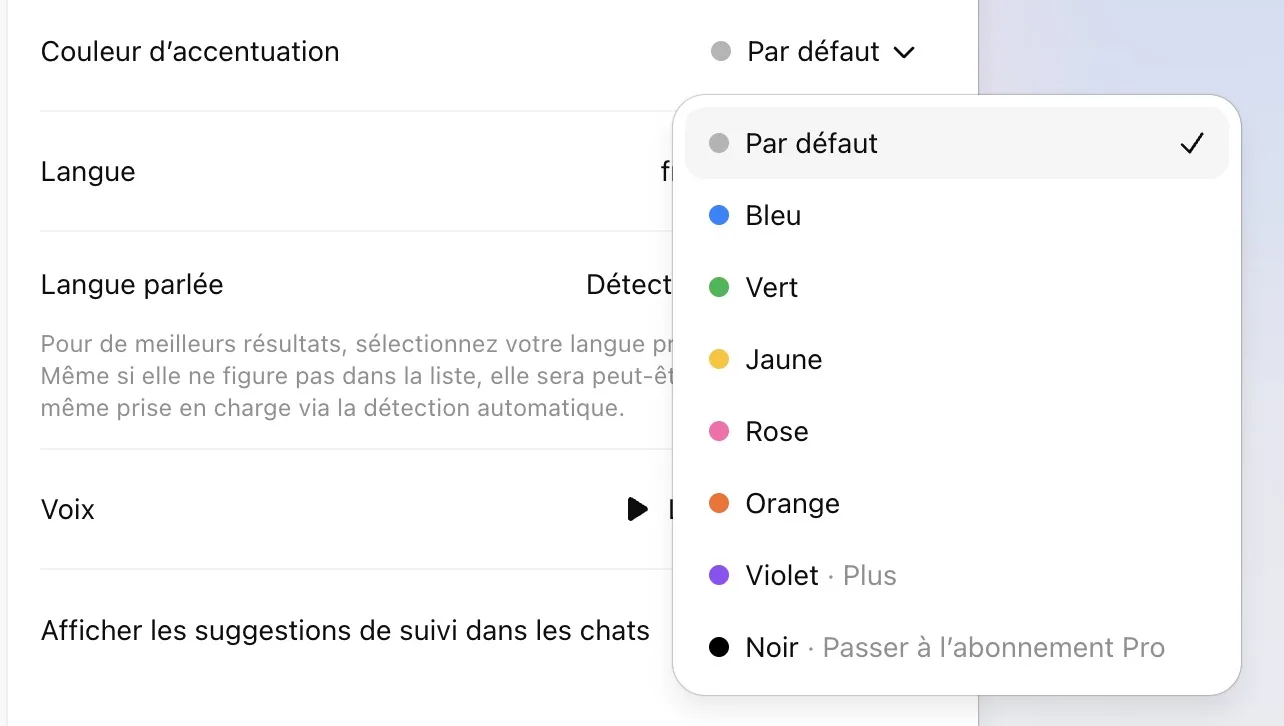Click the orange dot beside Orange option

coord(718,503)
